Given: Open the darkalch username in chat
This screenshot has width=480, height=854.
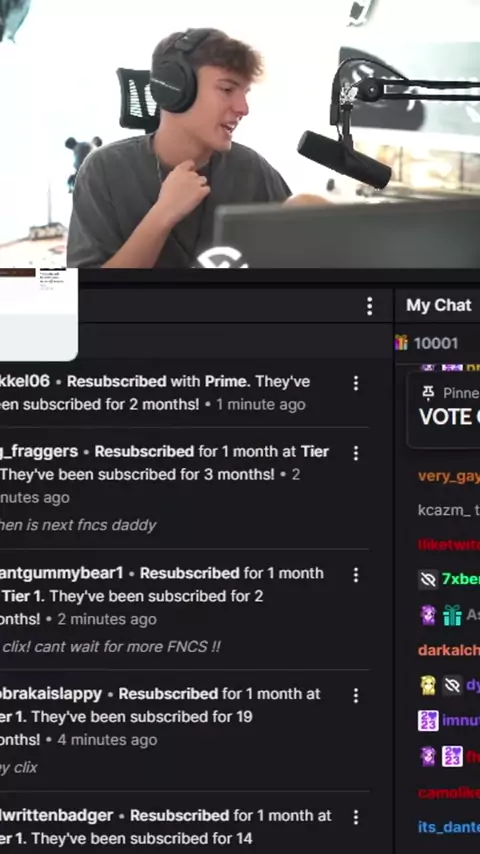Looking at the screenshot, I should coord(449,650).
